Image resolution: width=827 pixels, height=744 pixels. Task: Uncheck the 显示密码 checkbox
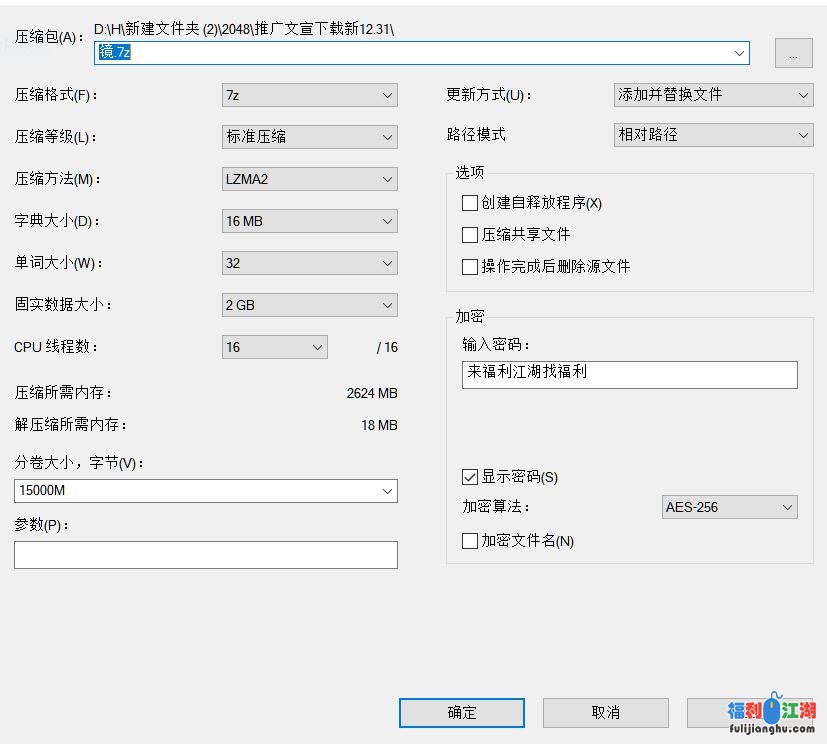click(470, 477)
